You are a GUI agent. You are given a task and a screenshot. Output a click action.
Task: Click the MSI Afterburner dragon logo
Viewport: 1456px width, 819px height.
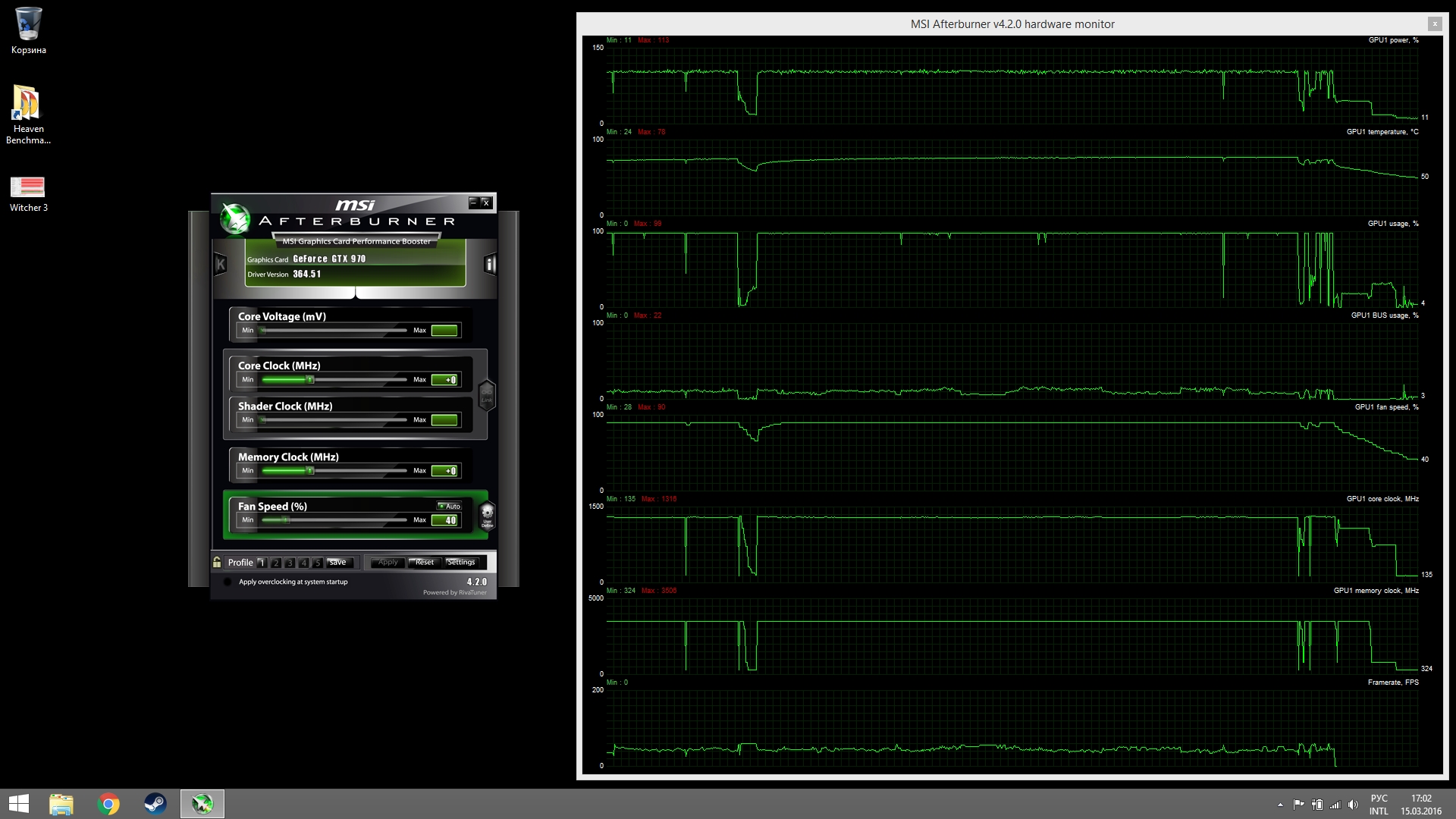(x=235, y=218)
